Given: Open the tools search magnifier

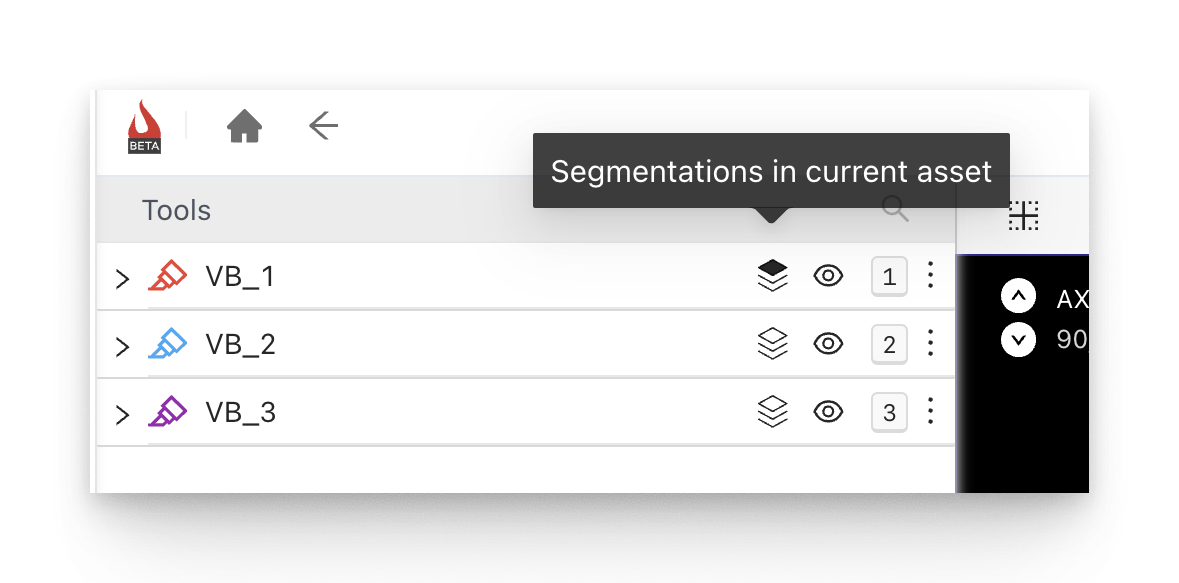Looking at the screenshot, I should pos(895,209).
